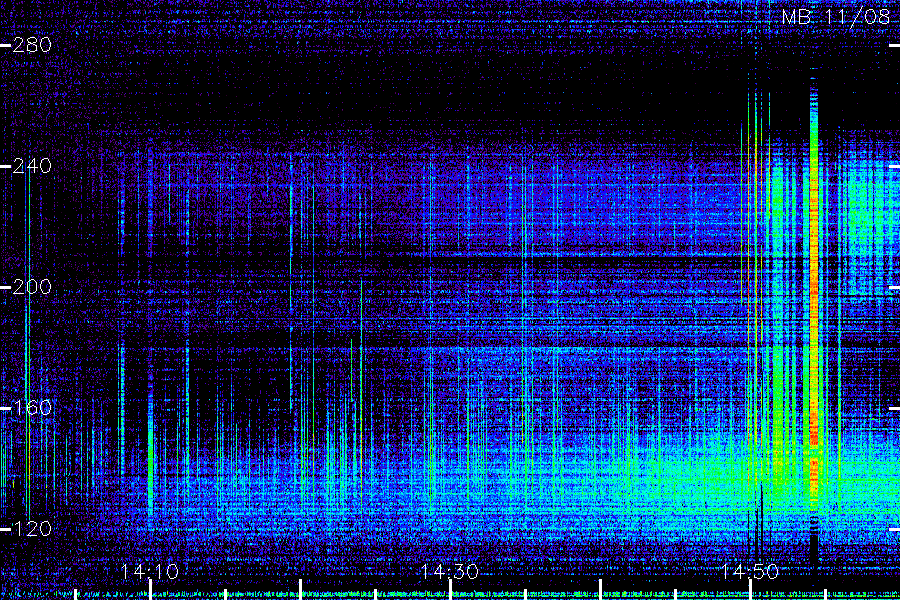Click the 14:50 time axis label
This screenshot has height=600, width=900.
pos(750,571)
